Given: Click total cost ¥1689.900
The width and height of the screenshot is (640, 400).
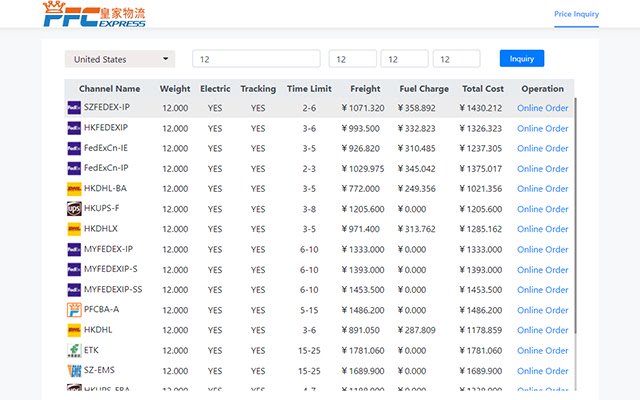Looking at the screenshot, I should (x=481, y=371).
